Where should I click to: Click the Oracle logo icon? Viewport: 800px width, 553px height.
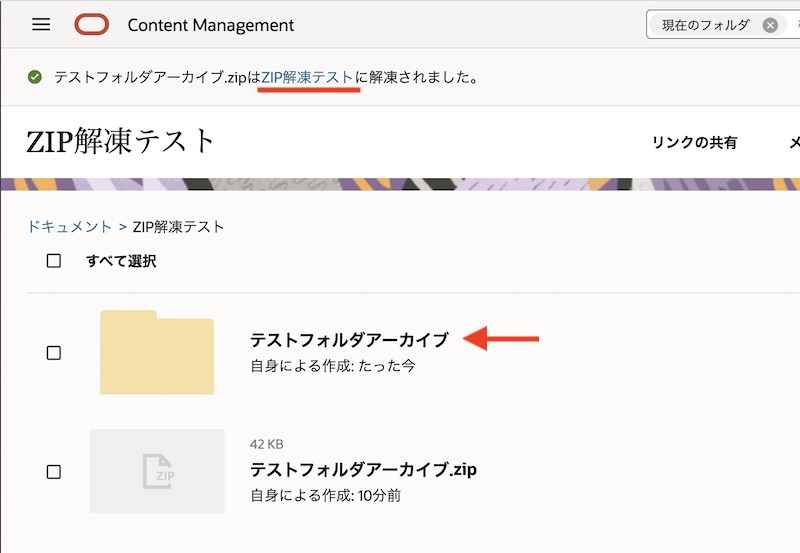click(92, 25)
